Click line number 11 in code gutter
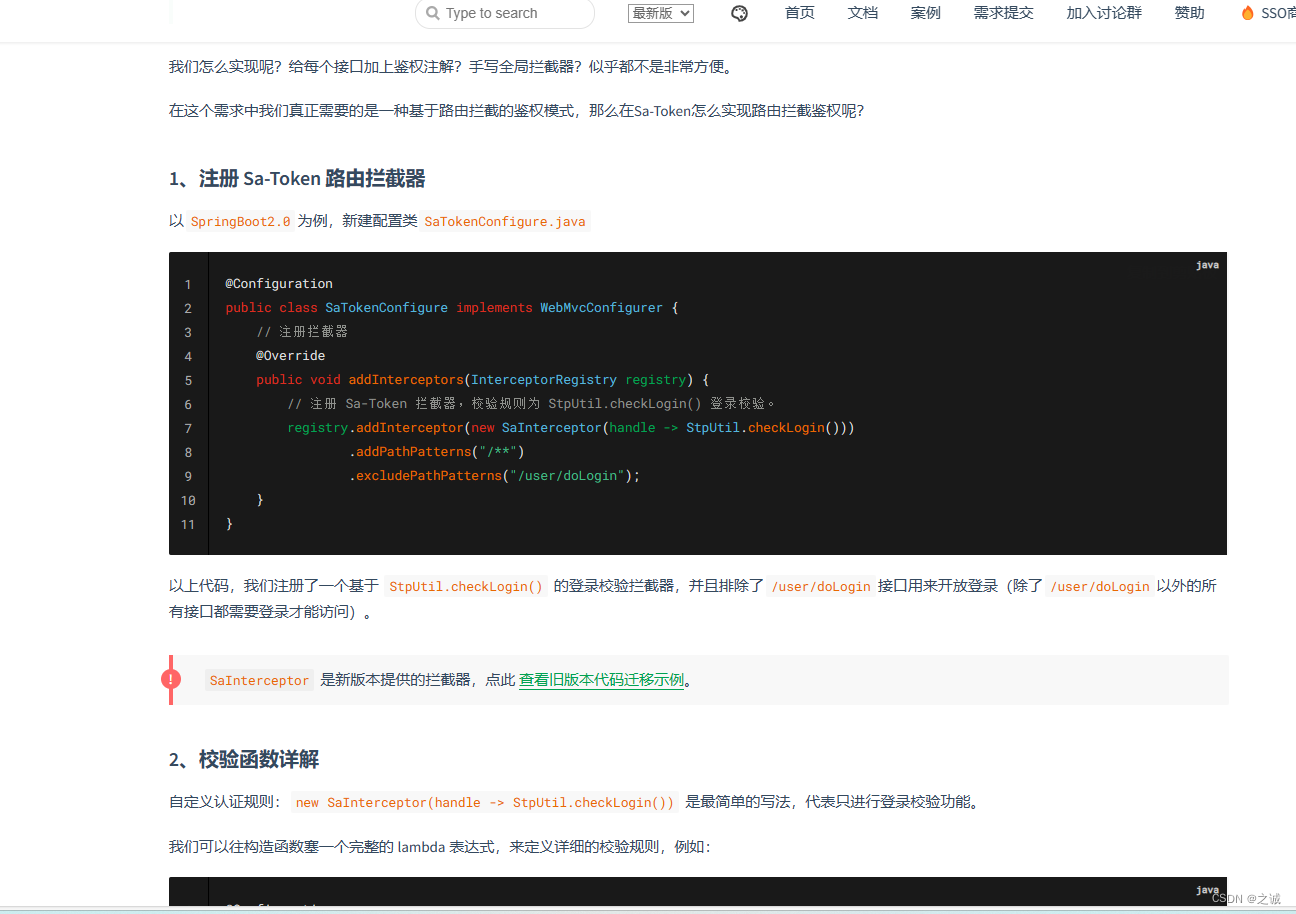The image size is (1296, 914). tap(188, 524)
